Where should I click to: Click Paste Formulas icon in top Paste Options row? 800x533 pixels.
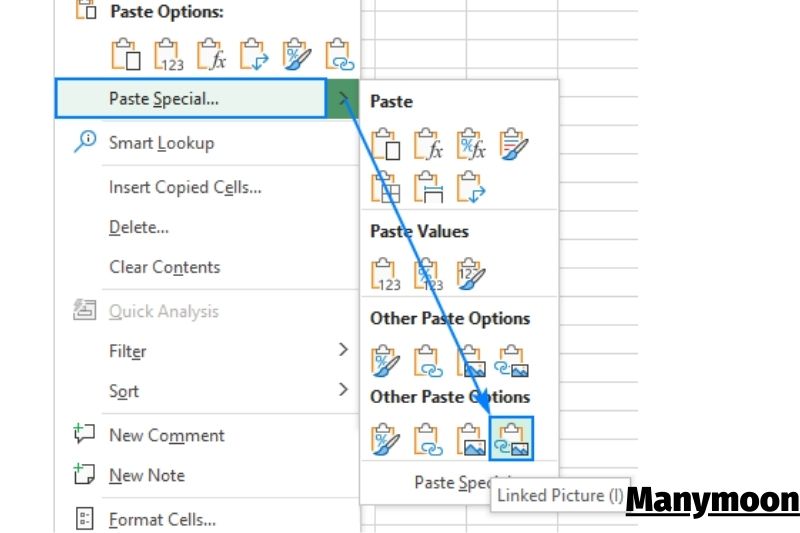[x=210, y=55]
